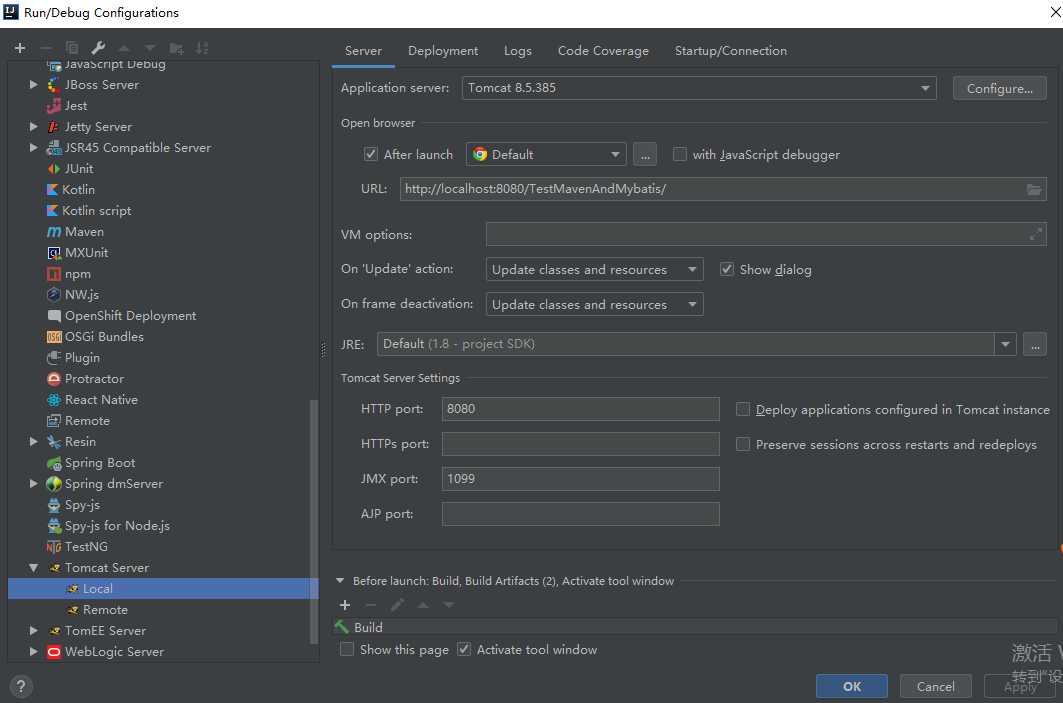Open help with the question mark icon
This screenshot has height=703, width=1063.
coord(21,686)
